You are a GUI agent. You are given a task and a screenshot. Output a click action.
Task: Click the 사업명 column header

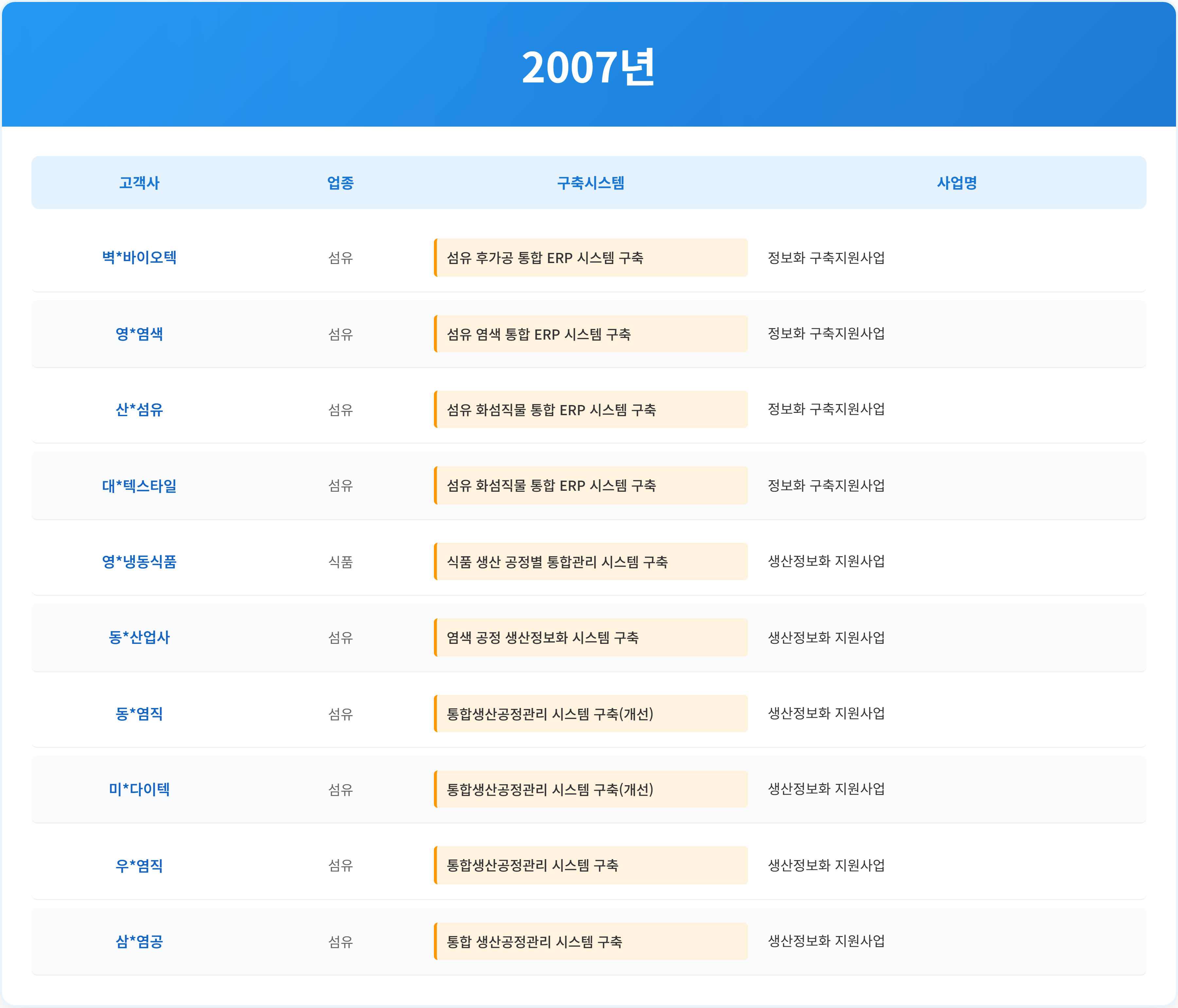pyautogui.click(x=957, y=183)
